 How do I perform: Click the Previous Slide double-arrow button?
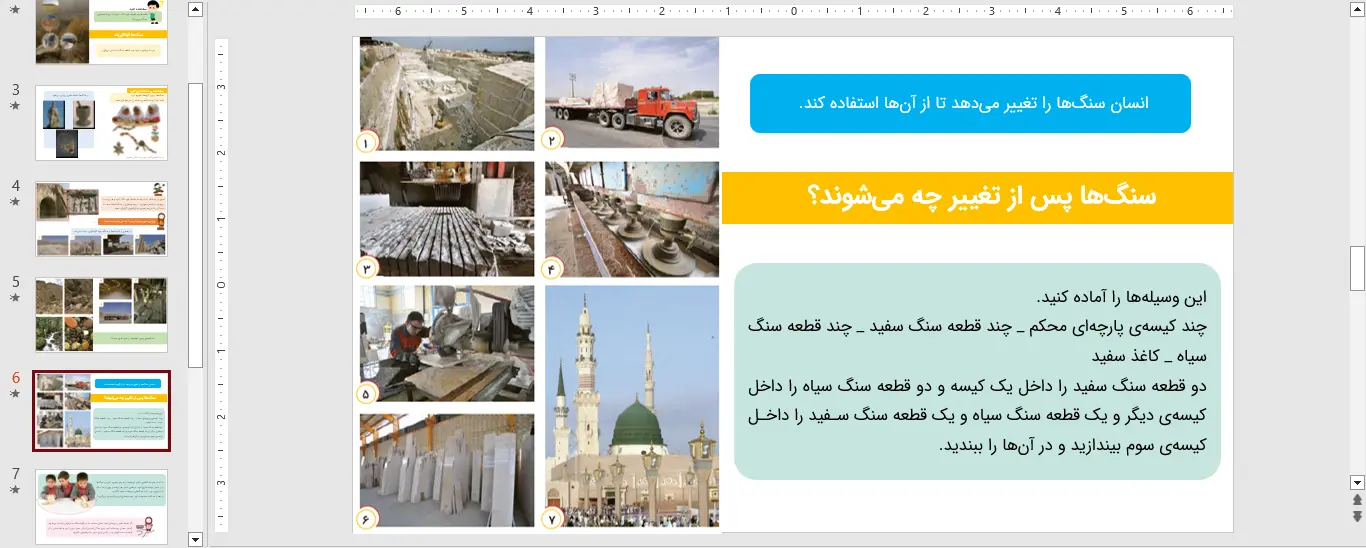(1357, 500)
